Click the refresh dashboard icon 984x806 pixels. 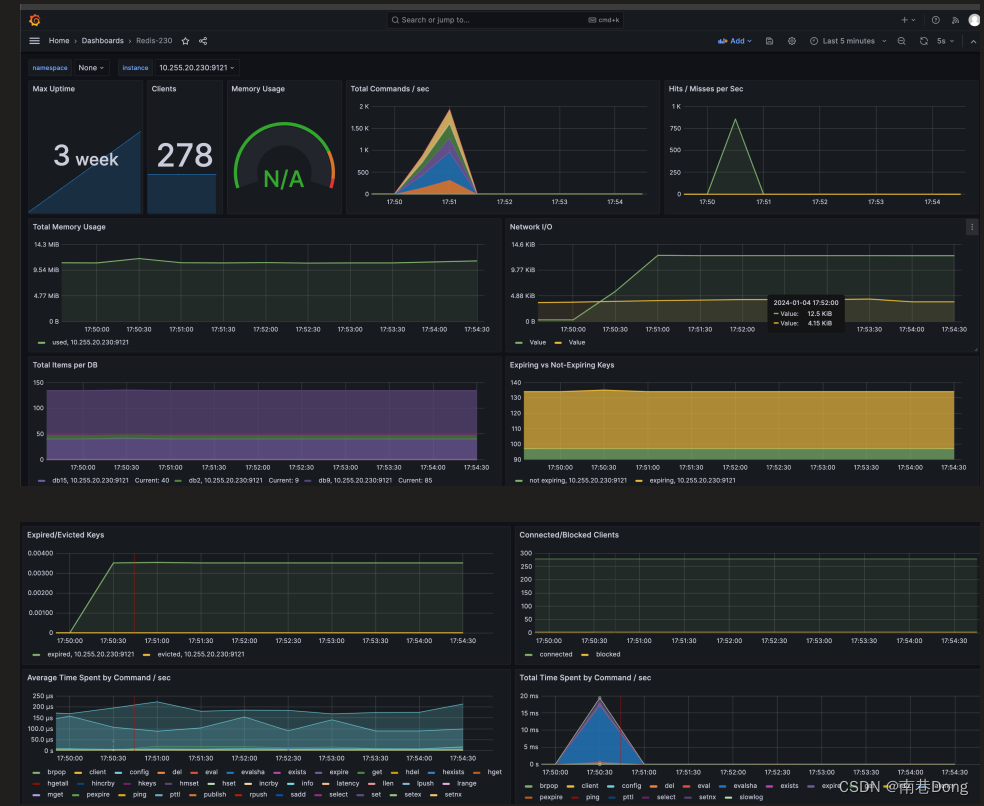pos(924,41)
